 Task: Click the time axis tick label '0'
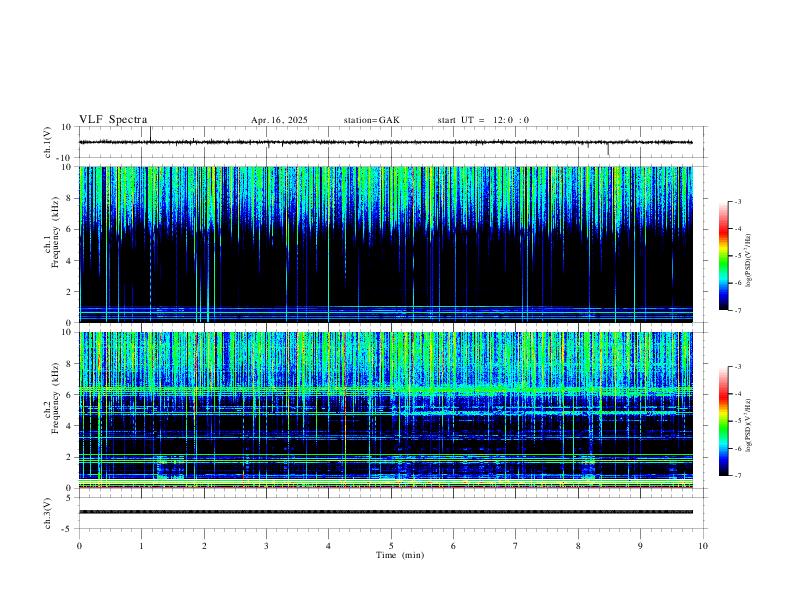click(79, 546)
